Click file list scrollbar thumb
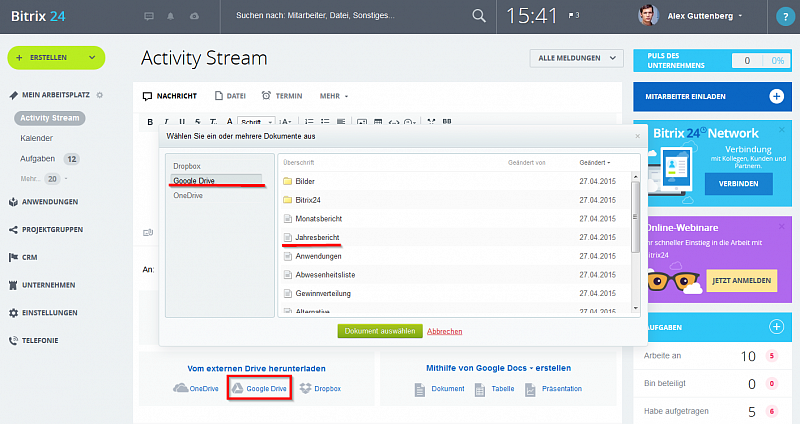This screenshot has width=800, height=424. 635,217
